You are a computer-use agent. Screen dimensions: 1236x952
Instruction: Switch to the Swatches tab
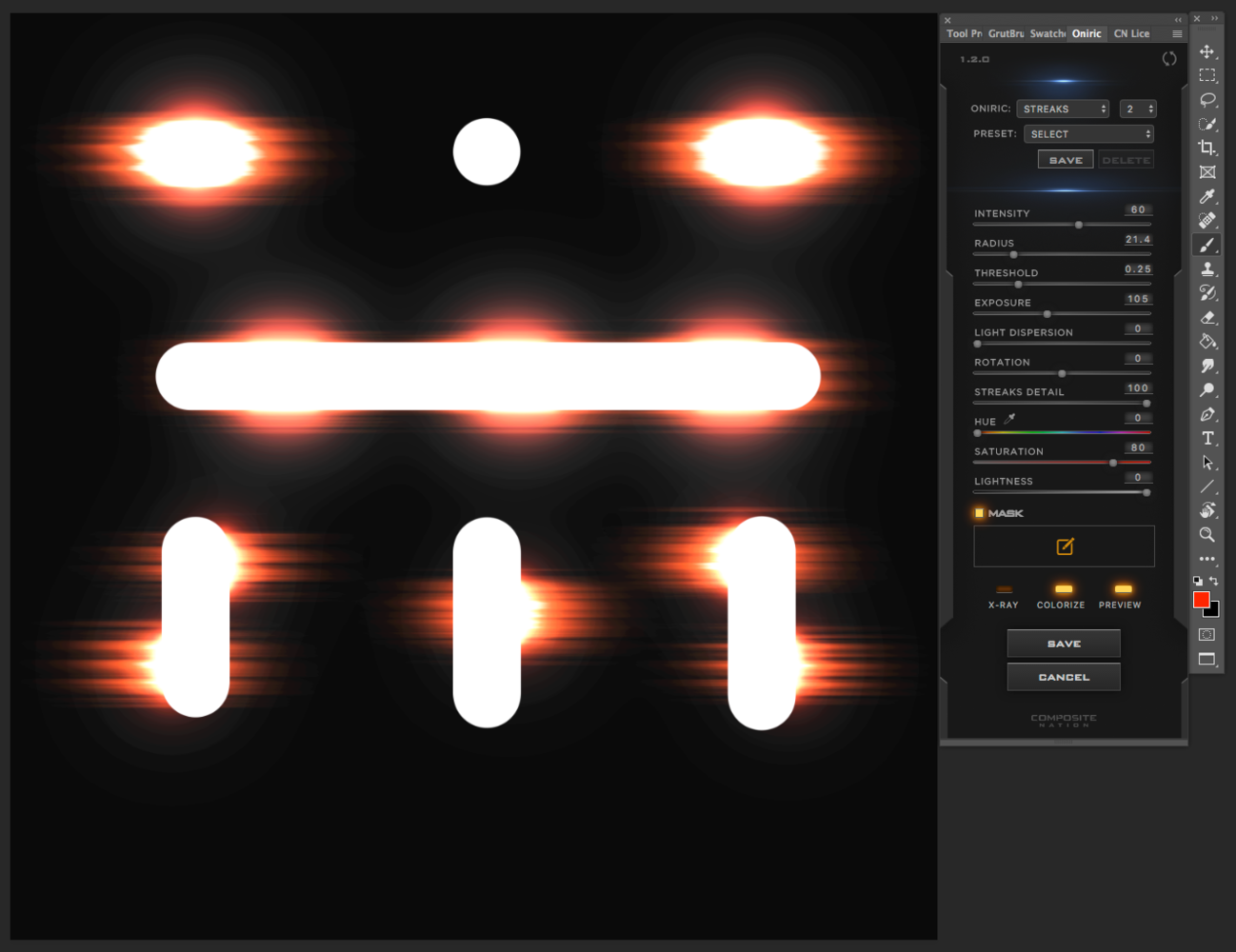pos(1047,33)
